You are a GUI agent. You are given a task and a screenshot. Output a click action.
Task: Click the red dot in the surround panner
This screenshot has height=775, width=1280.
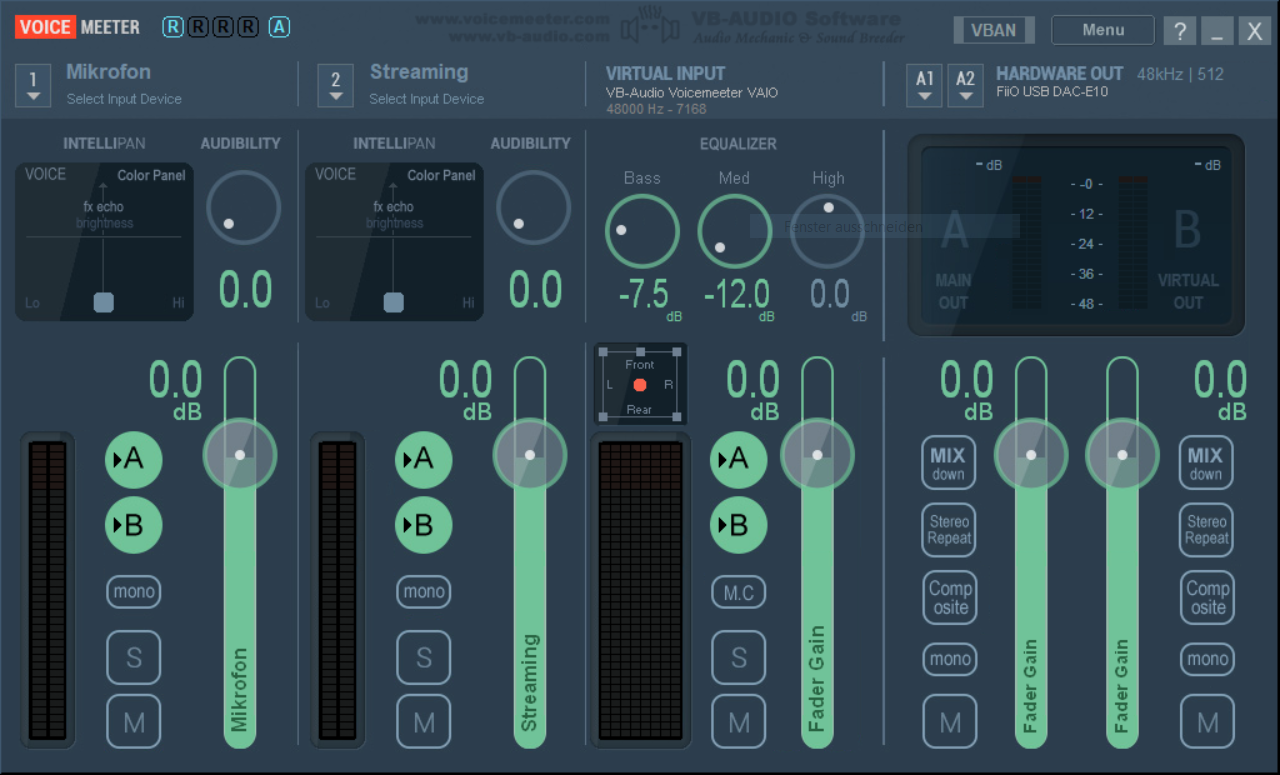[x=640, y=385]
